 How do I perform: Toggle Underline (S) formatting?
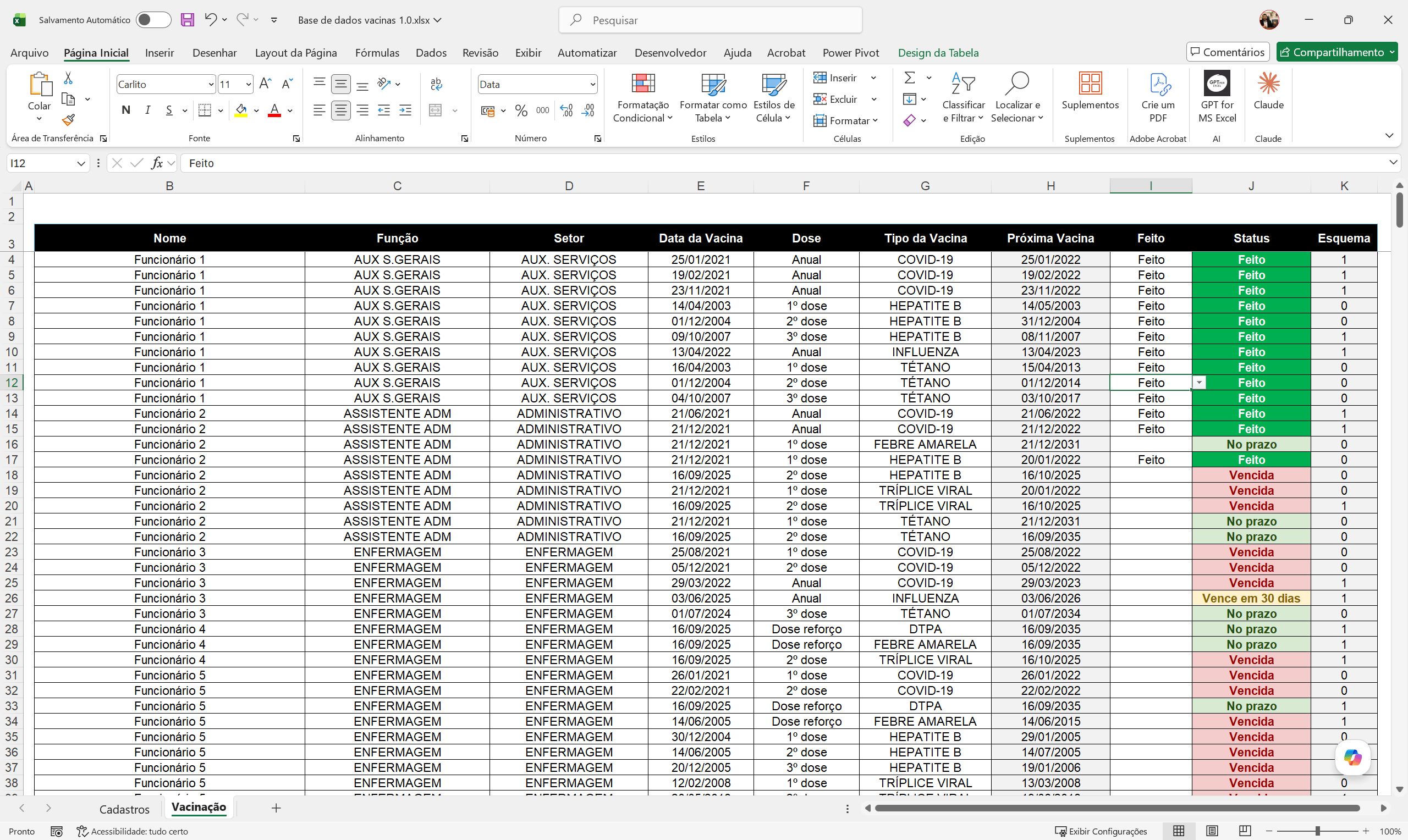coord(169,110)
